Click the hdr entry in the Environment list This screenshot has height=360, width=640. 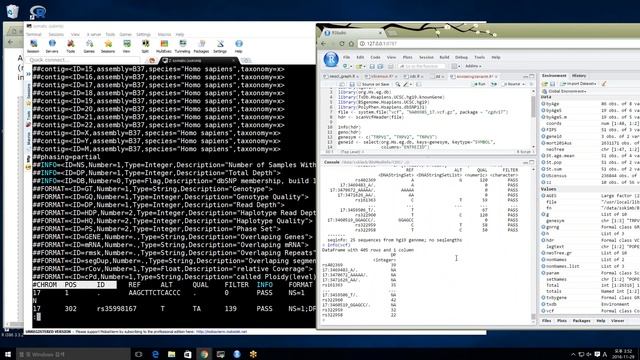click(550, 240)
